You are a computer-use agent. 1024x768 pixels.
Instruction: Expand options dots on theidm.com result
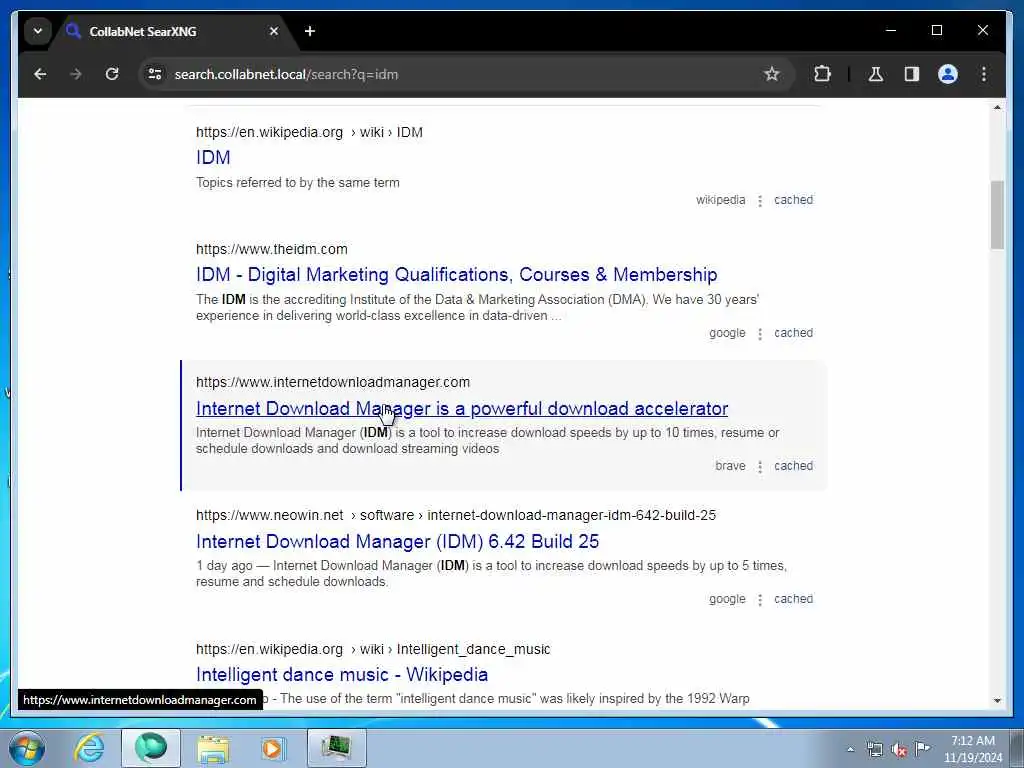(x=760, y=334)
